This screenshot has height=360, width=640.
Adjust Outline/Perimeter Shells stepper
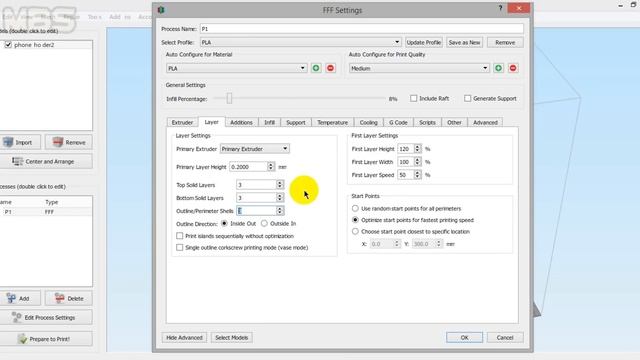pos(280,211)
